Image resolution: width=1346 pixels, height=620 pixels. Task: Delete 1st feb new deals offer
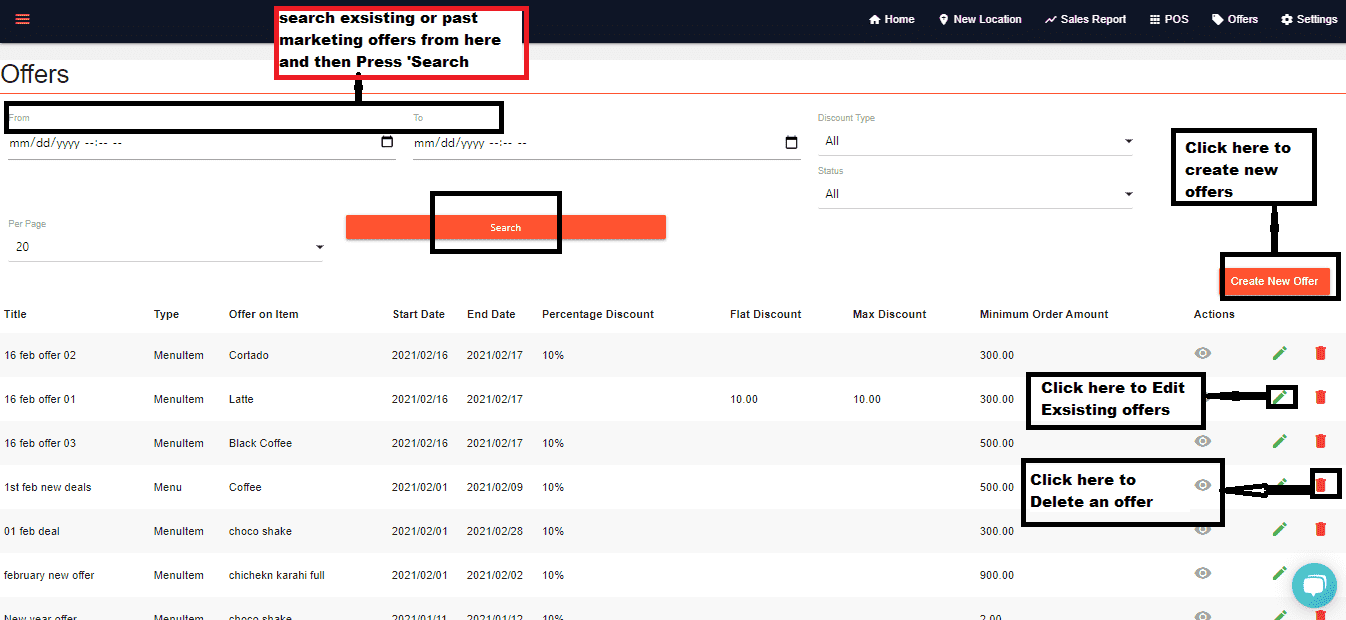1320,485
